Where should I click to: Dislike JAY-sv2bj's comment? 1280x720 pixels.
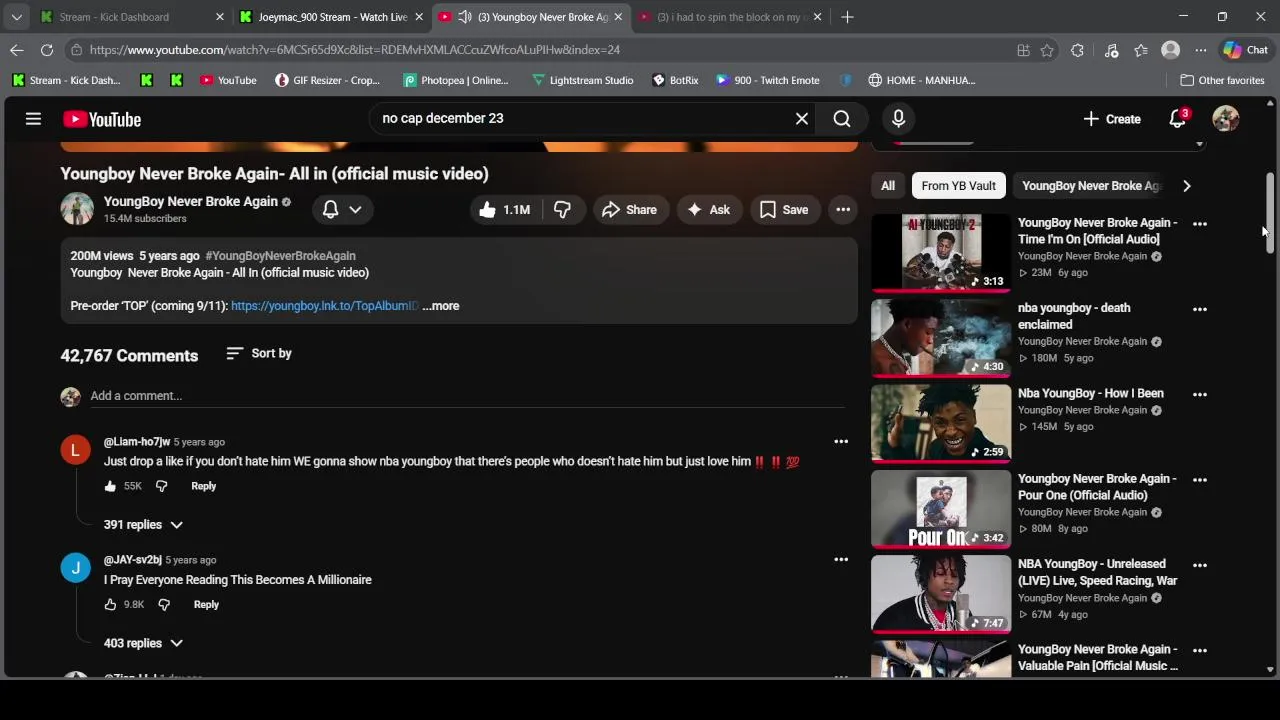click(164, 605)
